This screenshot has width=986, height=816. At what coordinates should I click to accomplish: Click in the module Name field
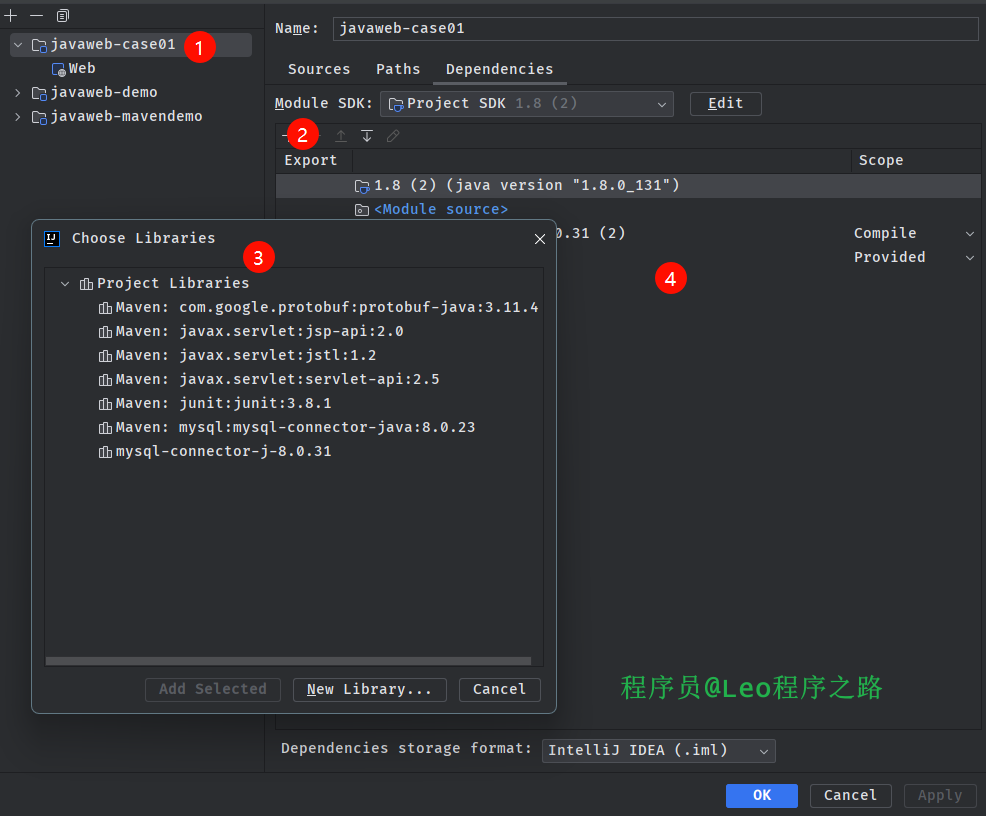pos(655,29)
